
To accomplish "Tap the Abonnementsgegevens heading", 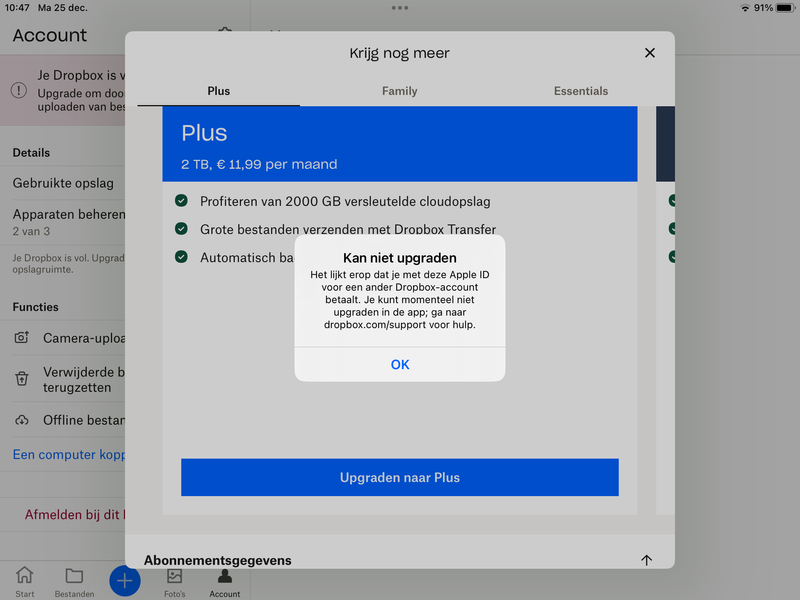I will pos(217,560).
